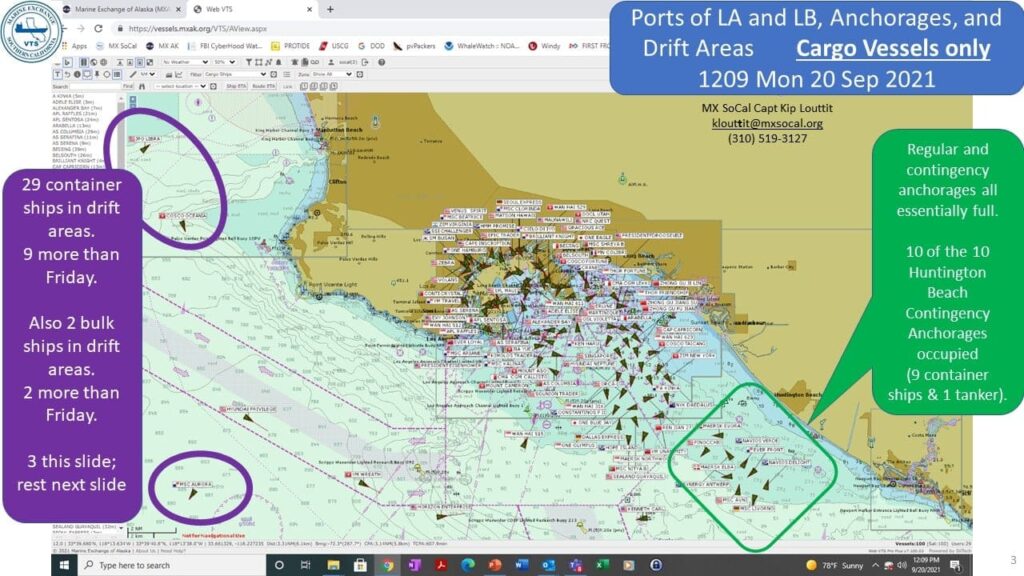Click the user profile icon
Screen dimensions: 1024x576
331,62
